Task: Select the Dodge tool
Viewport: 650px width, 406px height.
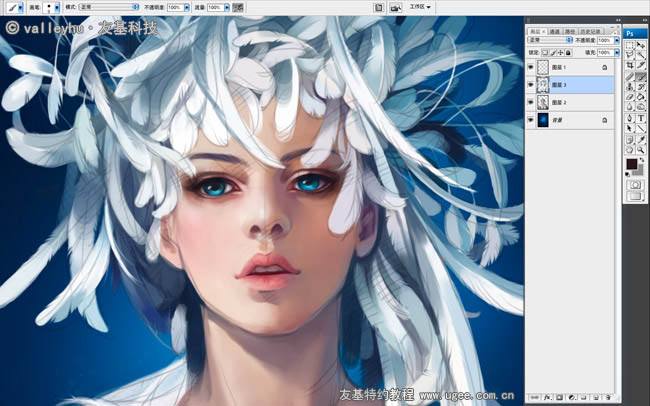Action: point(641,107)
